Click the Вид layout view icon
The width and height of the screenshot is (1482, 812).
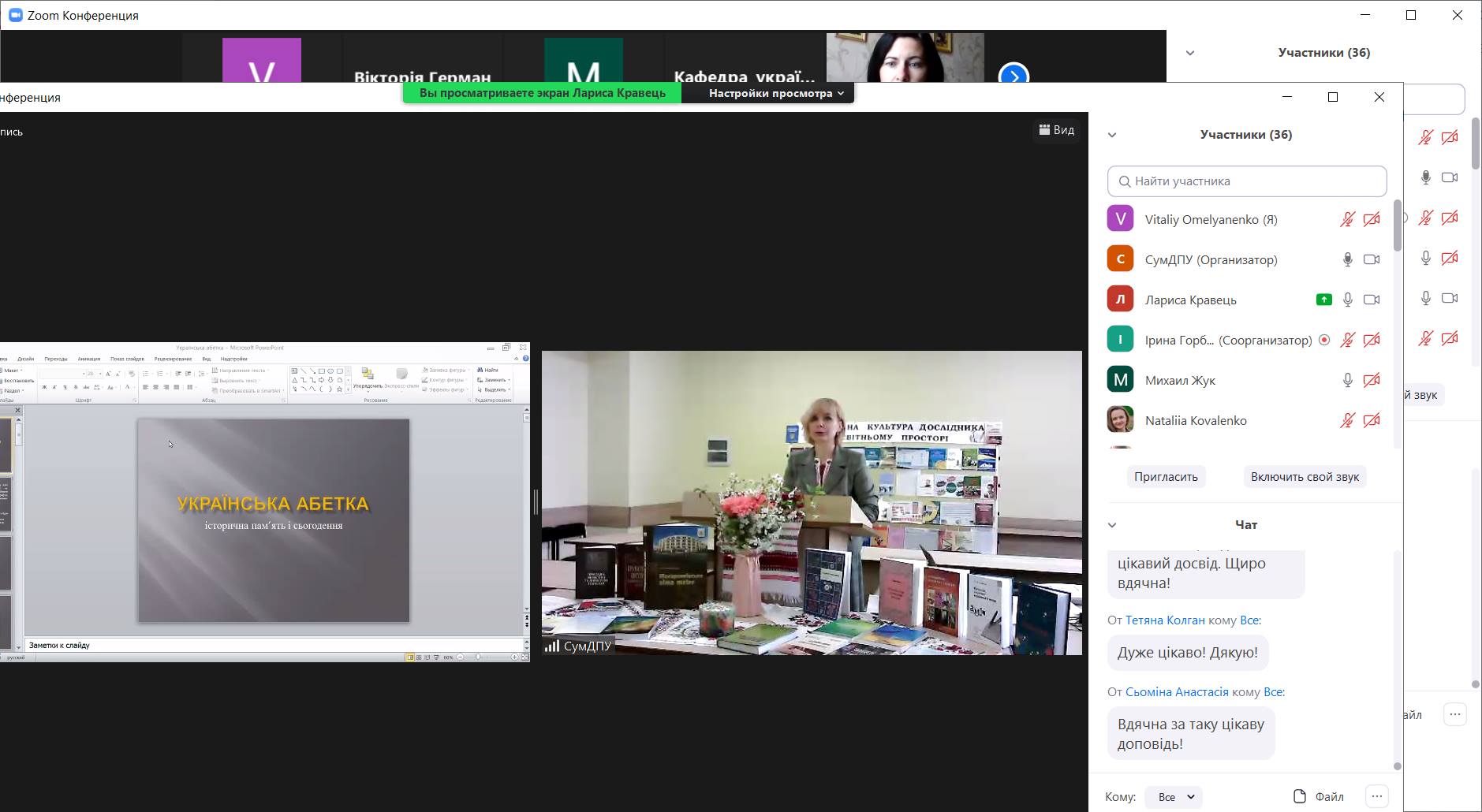pyautogui.click(x=1056, y=130)
